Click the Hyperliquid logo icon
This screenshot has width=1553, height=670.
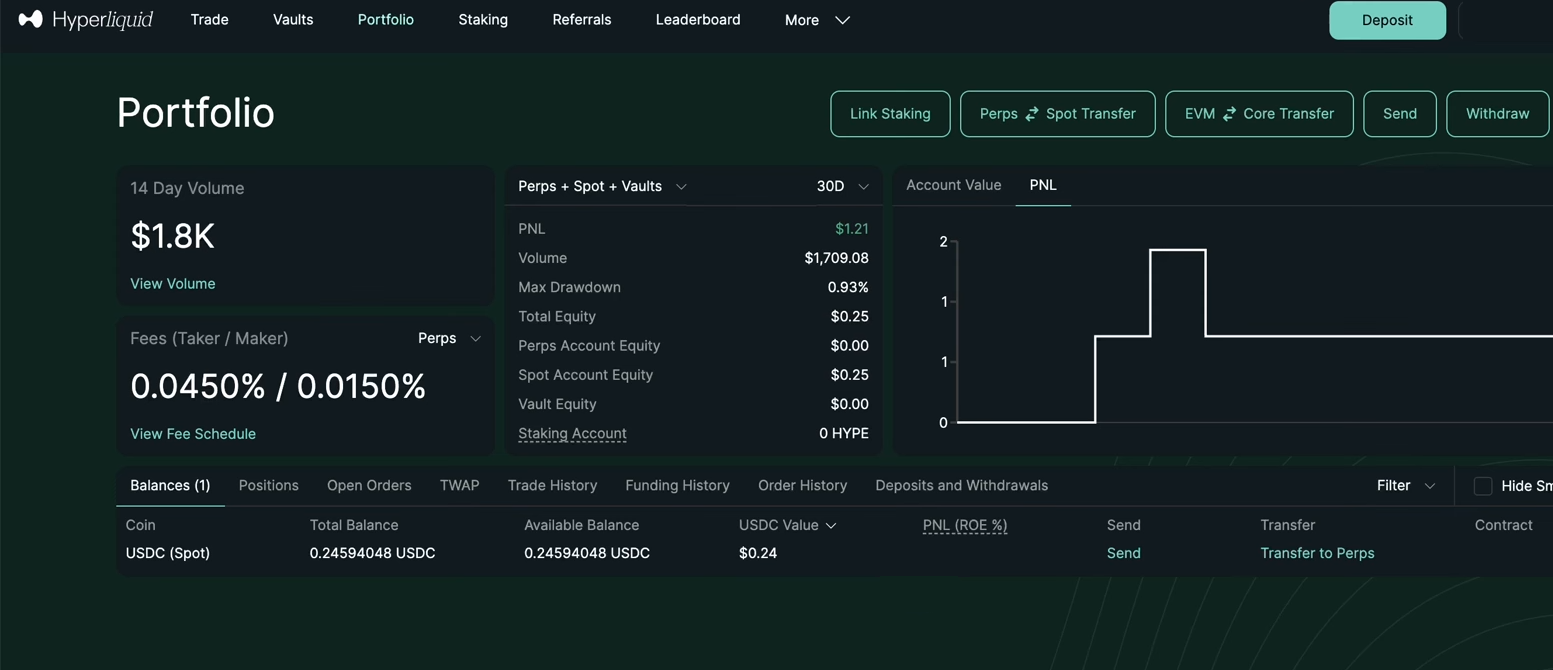31,19
